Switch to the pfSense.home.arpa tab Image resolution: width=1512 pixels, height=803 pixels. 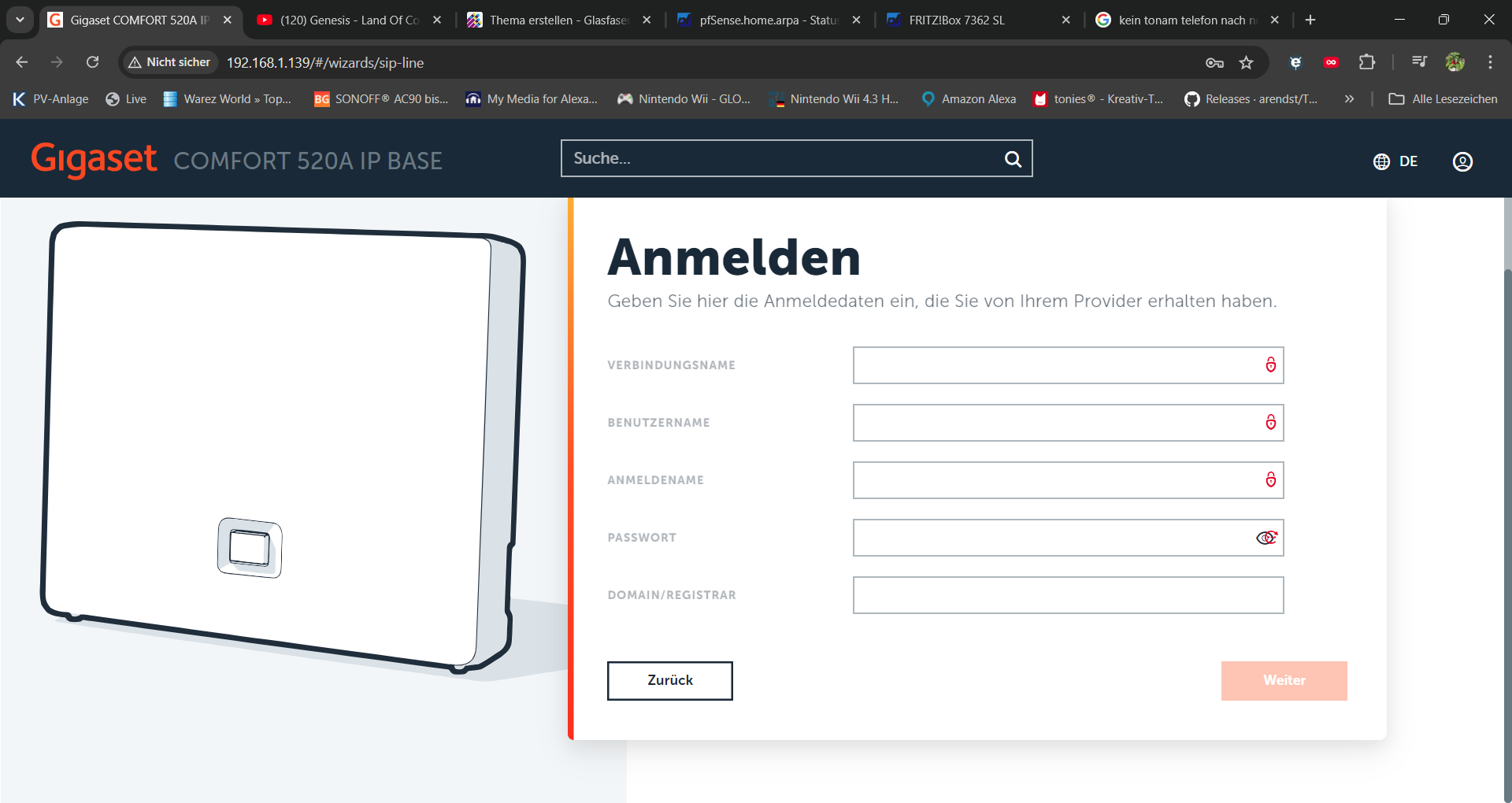pyautogui.click(x=769, y=20)
